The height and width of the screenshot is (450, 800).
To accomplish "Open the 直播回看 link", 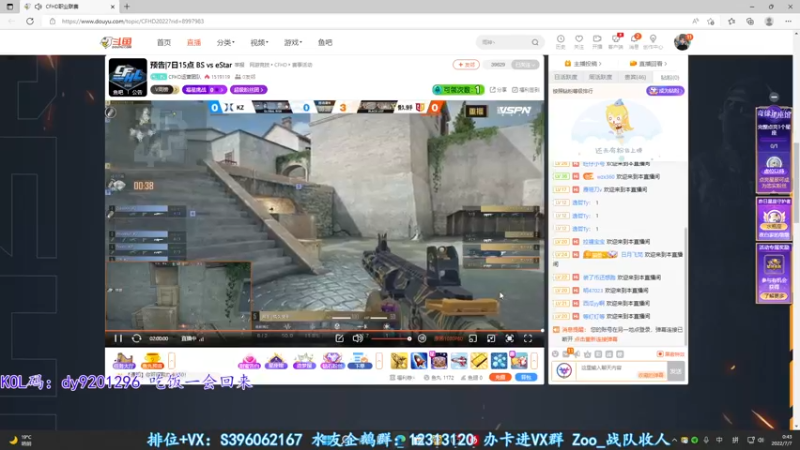I will pos(648,64).
